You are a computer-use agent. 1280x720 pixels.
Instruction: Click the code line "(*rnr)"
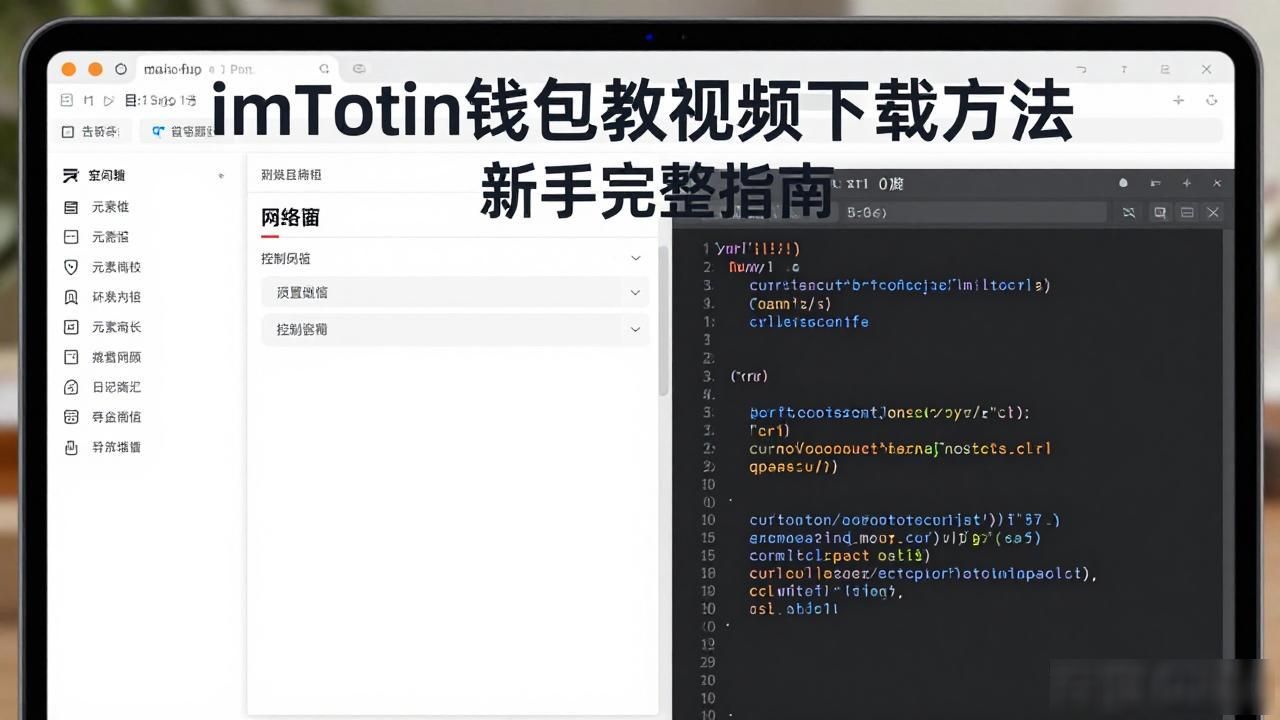[x=749, y=376]
